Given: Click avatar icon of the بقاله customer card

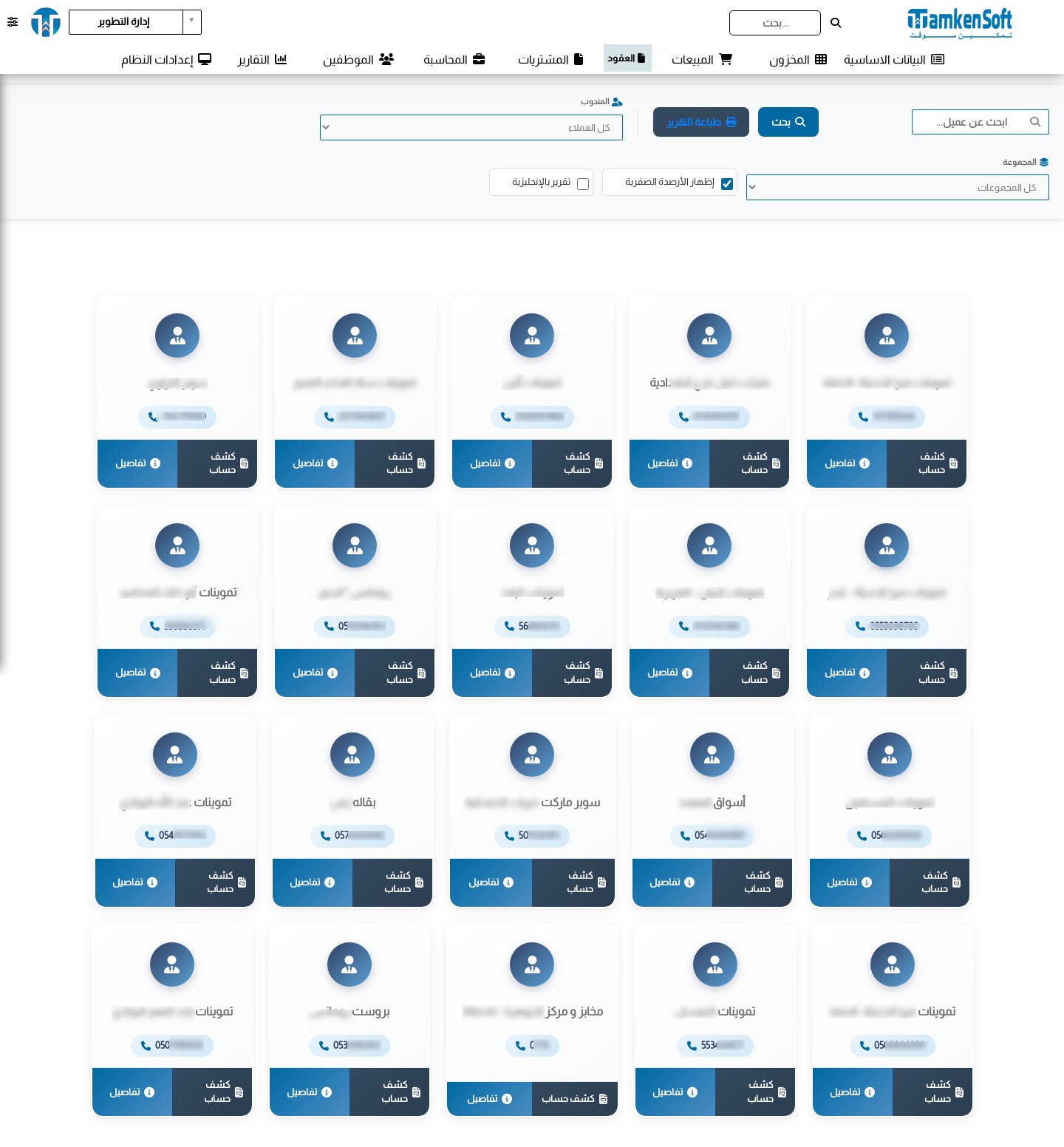Looking at the screenshot, I should (352, 755).
